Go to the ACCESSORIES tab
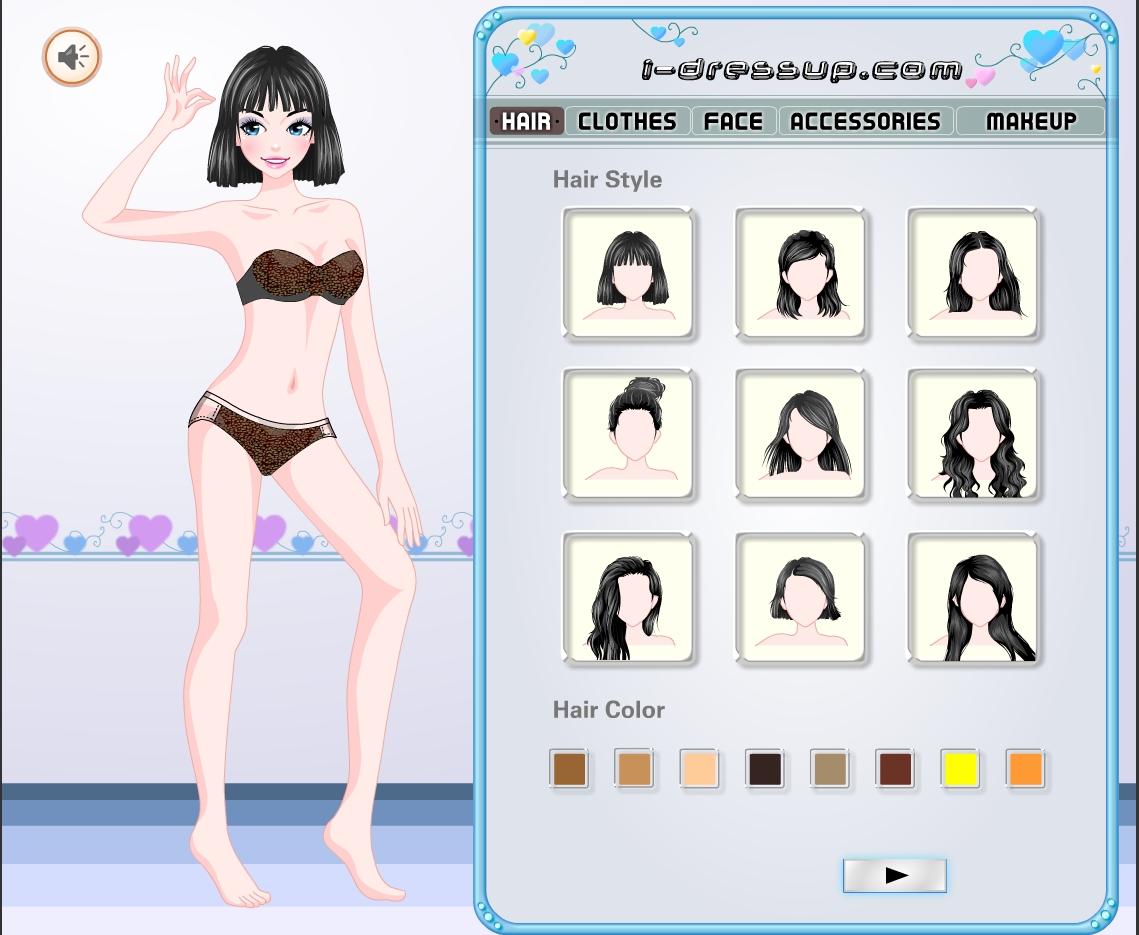The image size is (1139, 935). coord(865,121)
